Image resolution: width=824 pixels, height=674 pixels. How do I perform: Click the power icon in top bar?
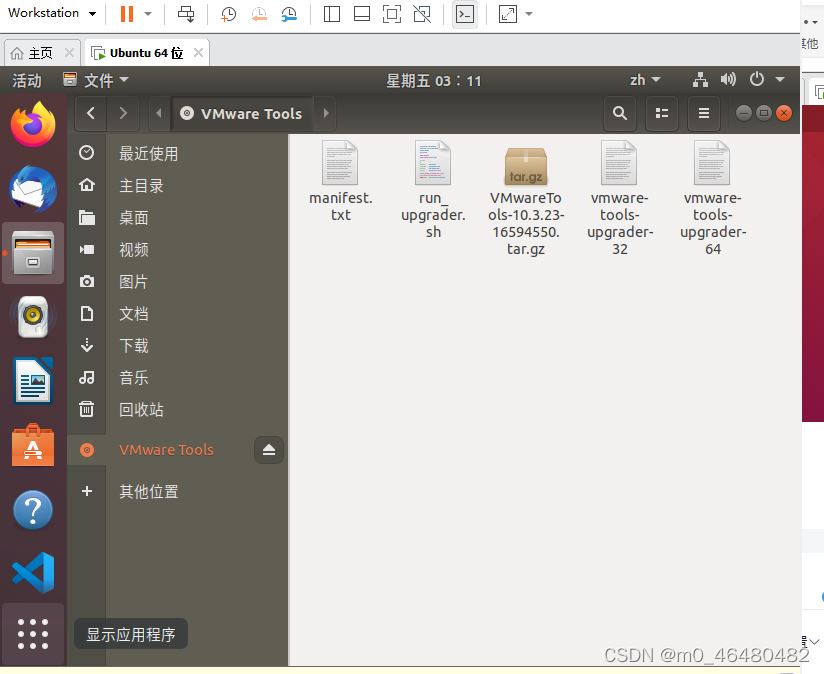click(x=757, y=79)
